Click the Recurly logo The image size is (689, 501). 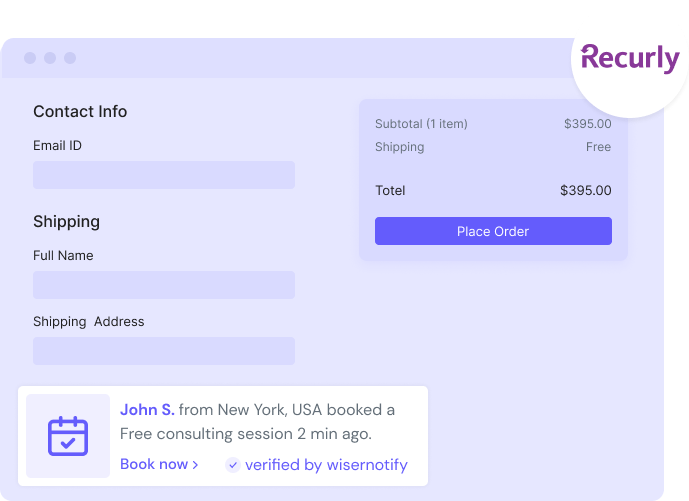(630, 58)
